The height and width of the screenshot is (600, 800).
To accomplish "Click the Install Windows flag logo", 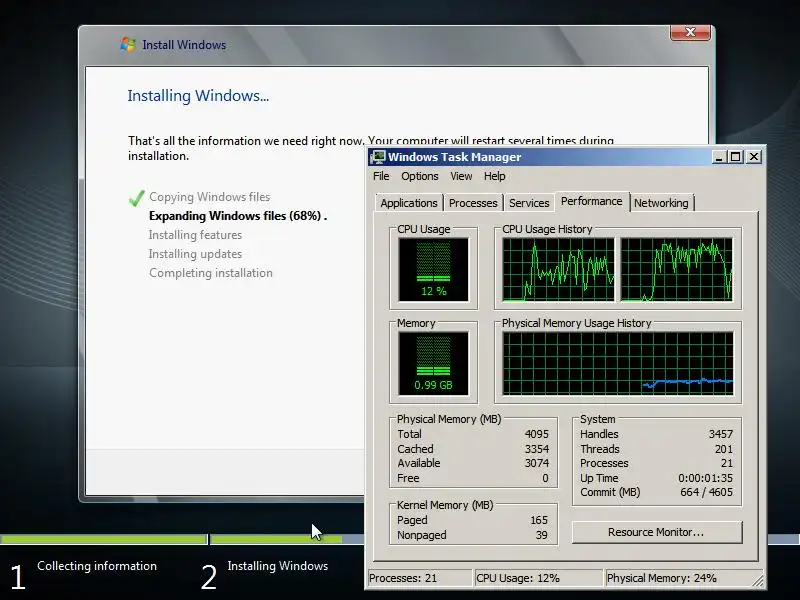I will click(128, 44).
